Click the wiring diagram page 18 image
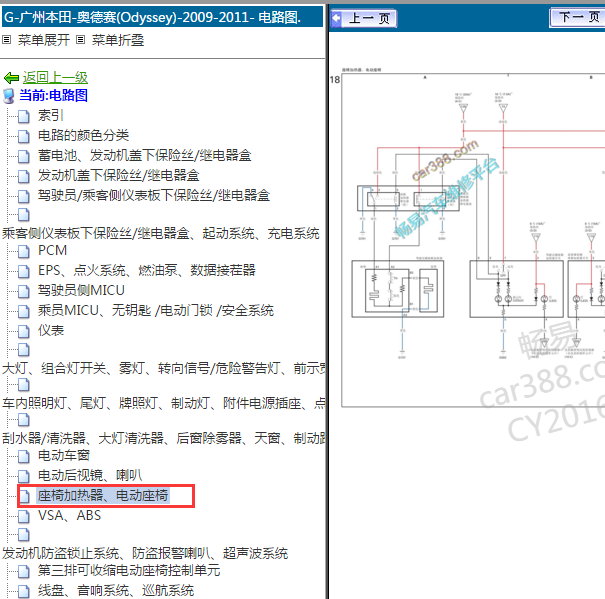Image resolution: width=605 pixels, height=599 pixels. point(473,239)
